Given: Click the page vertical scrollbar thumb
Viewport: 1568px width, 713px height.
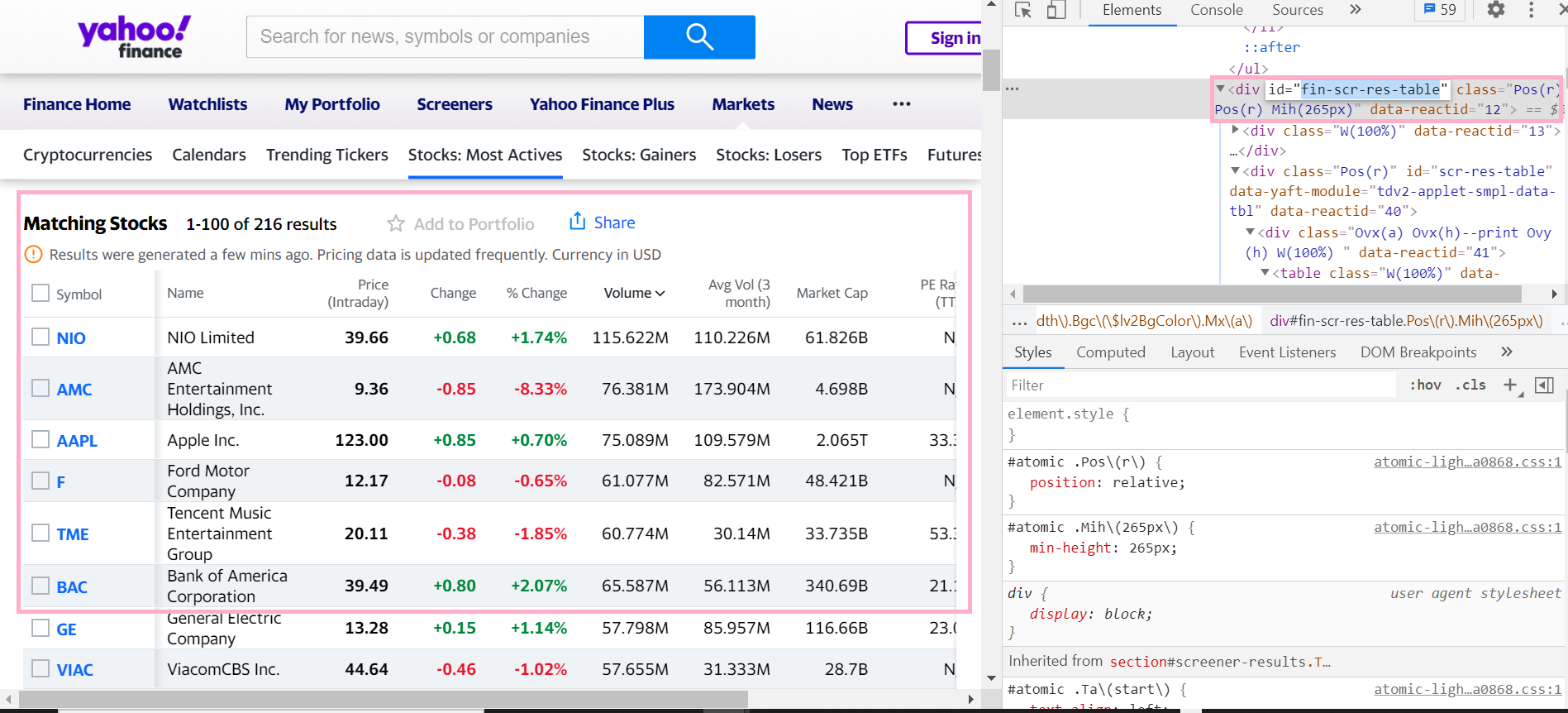Looking at the screenshot, I should 991,69.
